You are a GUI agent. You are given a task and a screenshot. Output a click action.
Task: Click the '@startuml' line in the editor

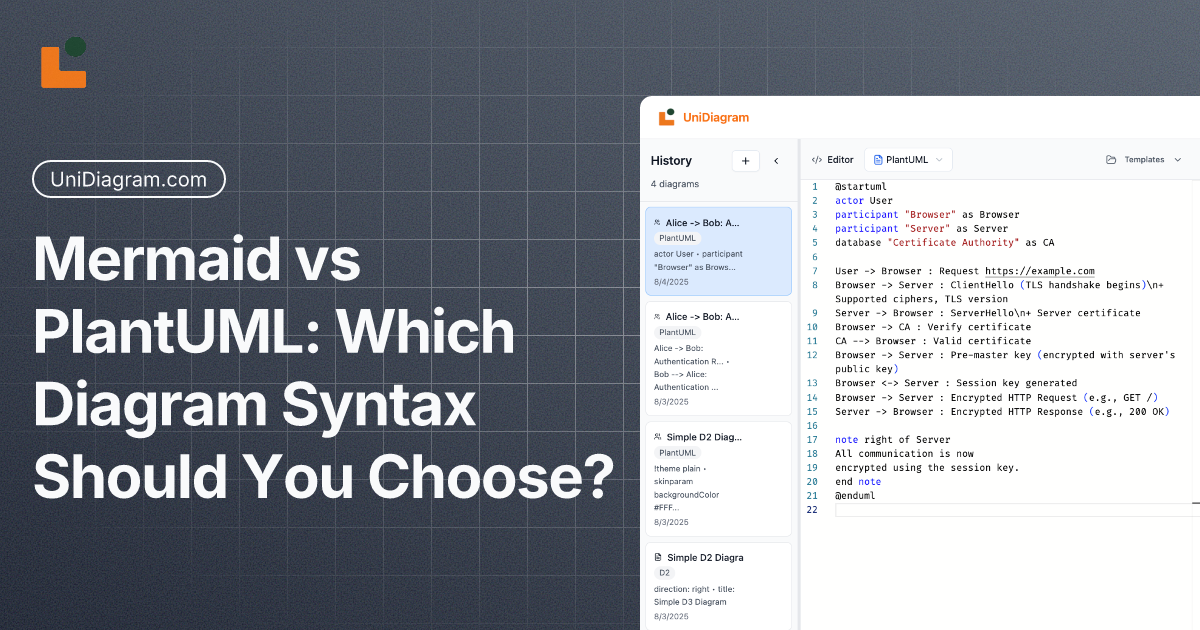pos(861,187)
